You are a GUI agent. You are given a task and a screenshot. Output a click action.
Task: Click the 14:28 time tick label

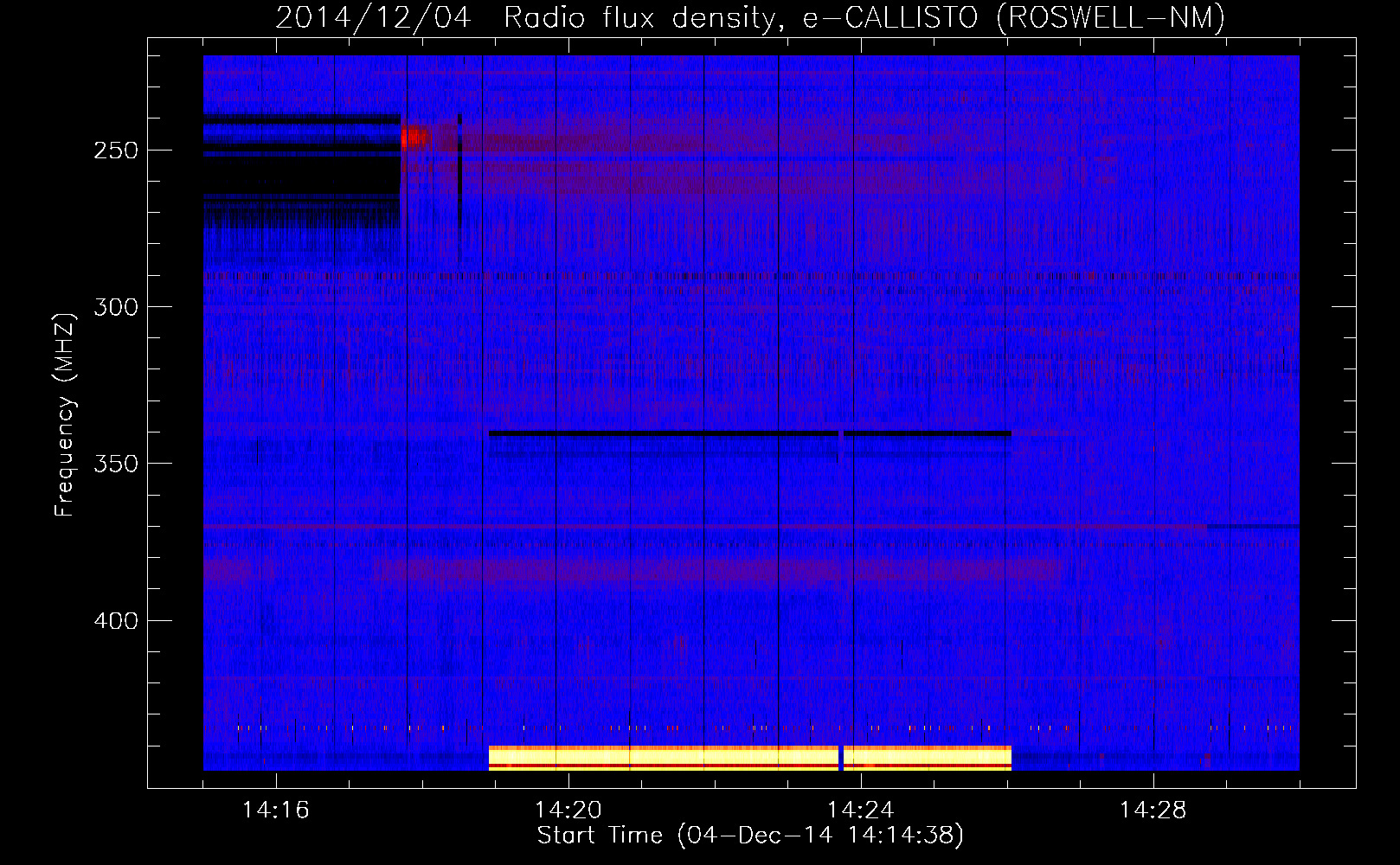(x=1153, y=810)
